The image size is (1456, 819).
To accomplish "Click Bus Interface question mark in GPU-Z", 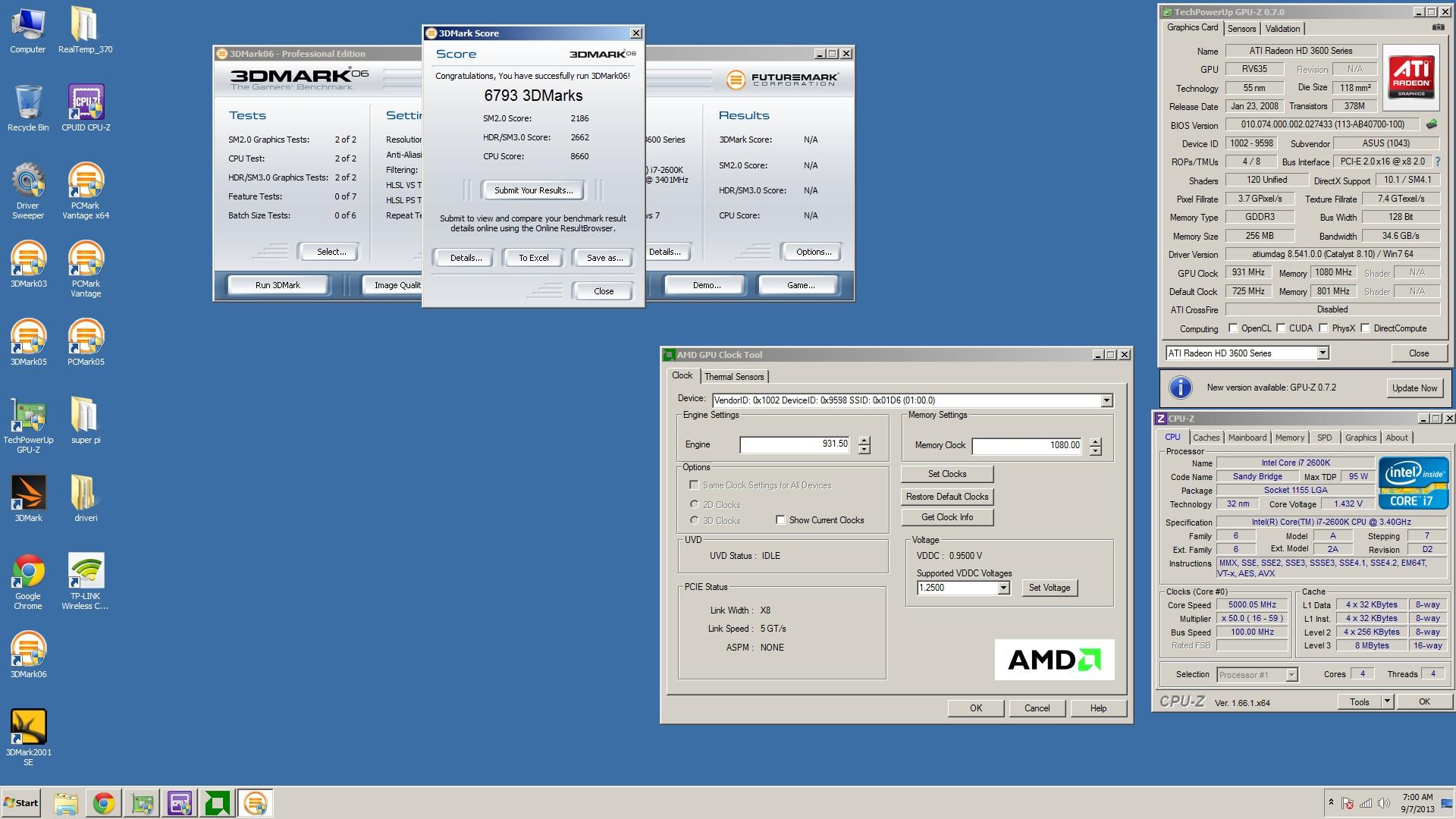I will coord(1437,162).
